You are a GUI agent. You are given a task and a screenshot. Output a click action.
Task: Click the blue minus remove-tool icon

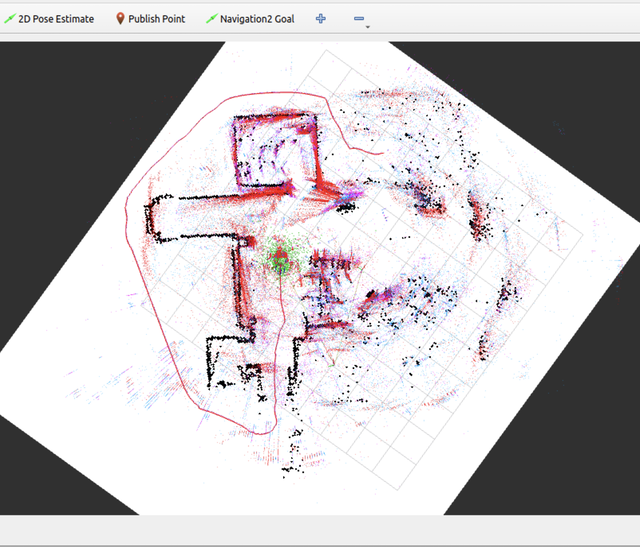(x=359, y=19)
